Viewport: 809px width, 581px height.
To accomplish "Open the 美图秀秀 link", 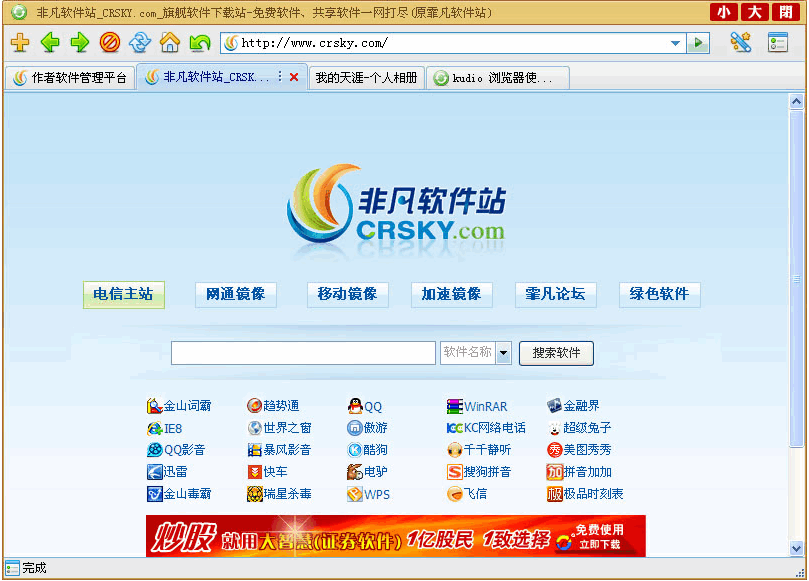I will [x=579, y=450].
